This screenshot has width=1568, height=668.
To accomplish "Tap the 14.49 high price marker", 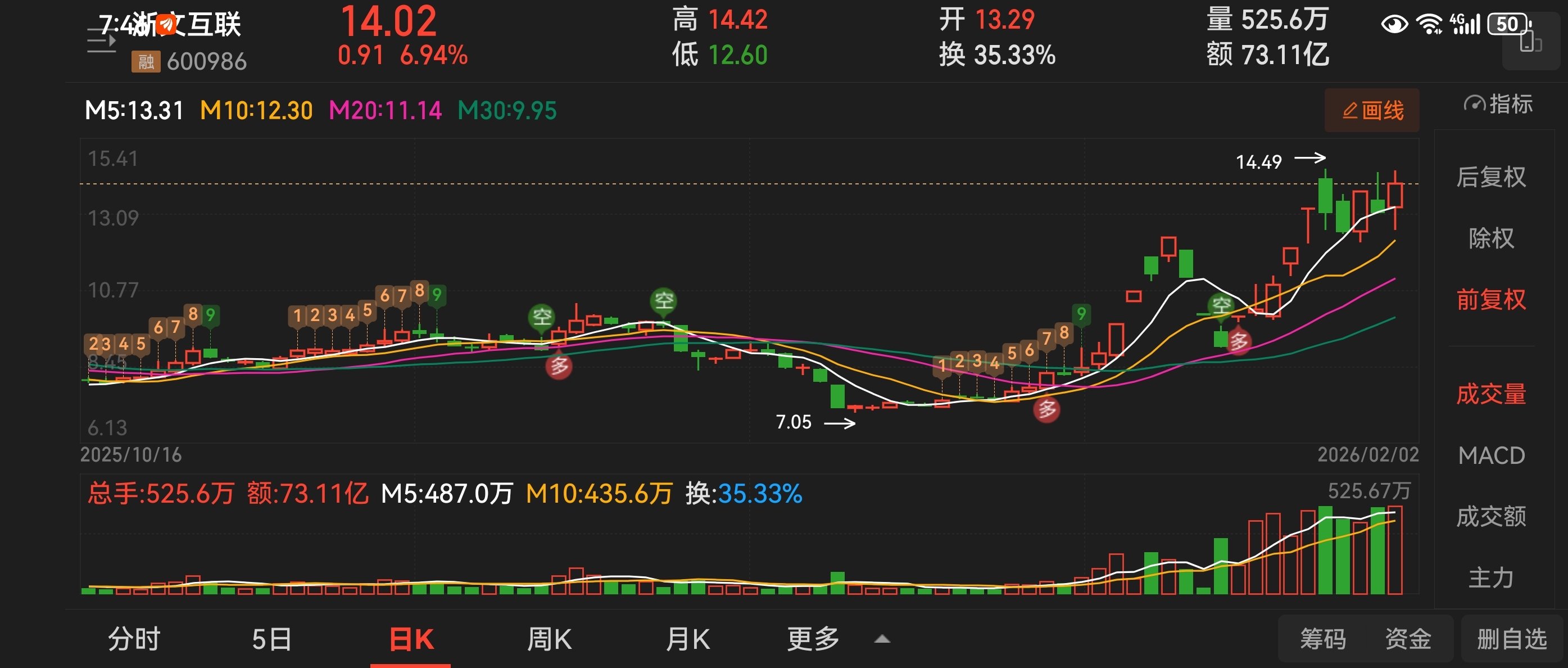I will click(1259, 162).
